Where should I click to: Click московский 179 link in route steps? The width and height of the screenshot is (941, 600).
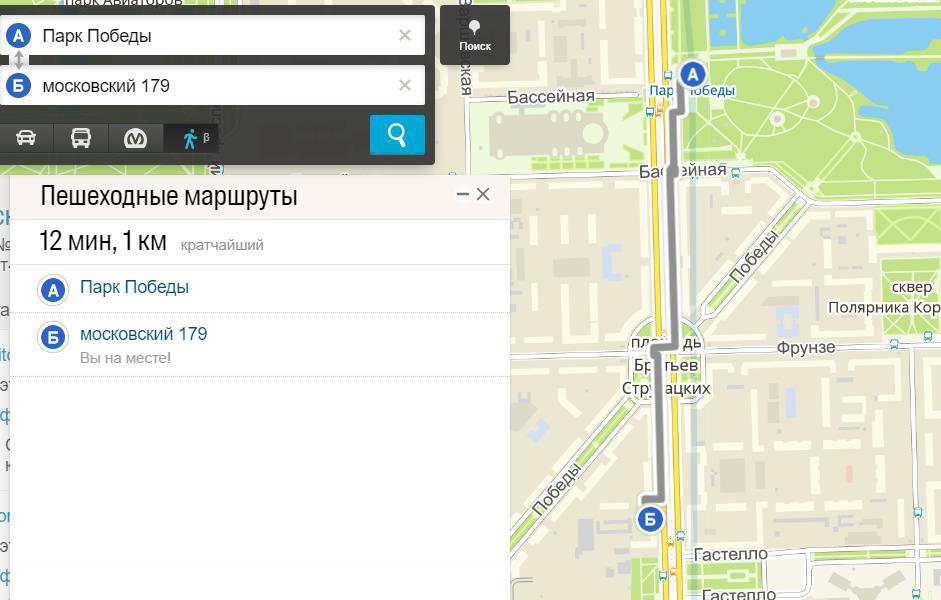pyautogui.click(x=143, y=334)
